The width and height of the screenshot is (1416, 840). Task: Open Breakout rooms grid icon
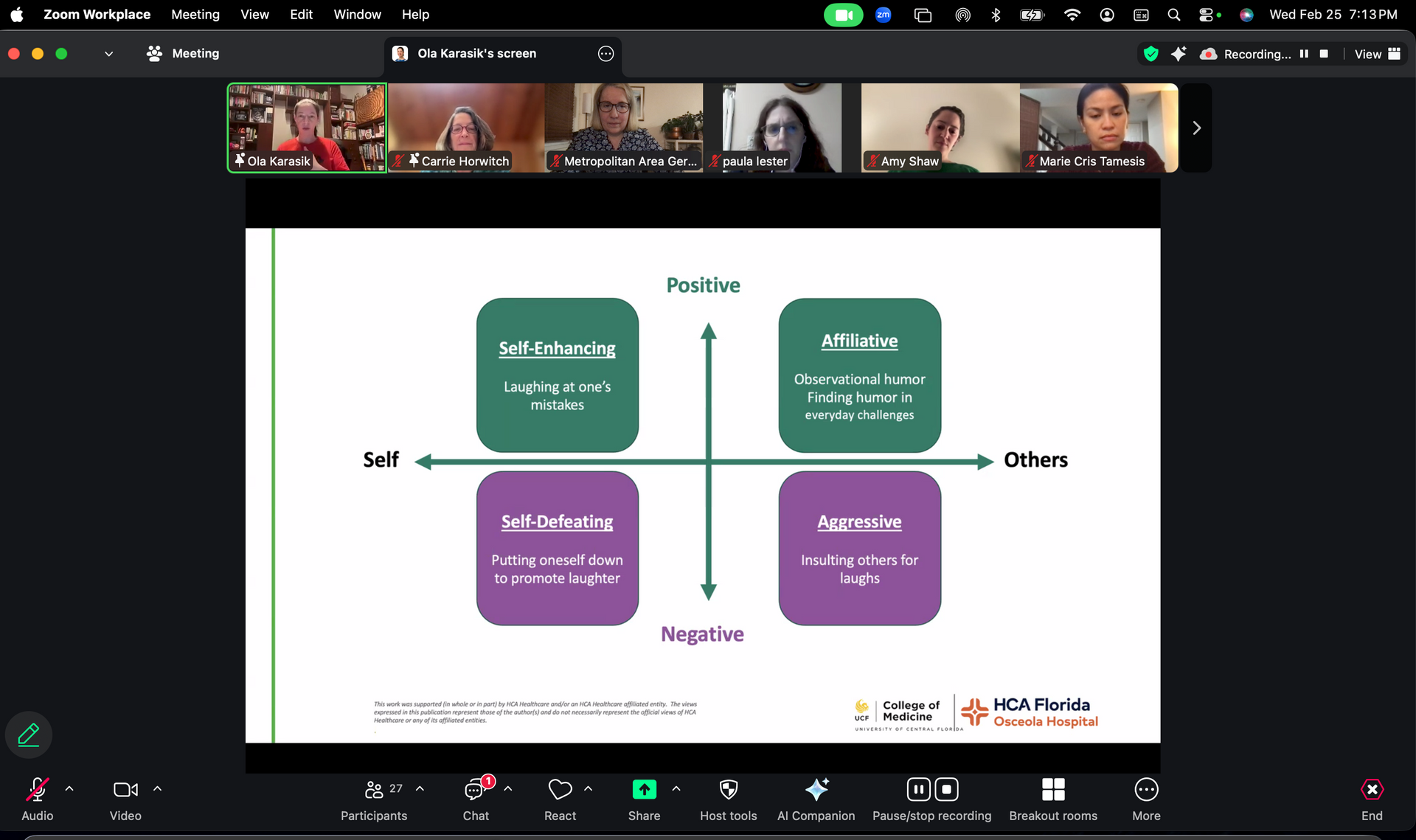coord(1052,790)
